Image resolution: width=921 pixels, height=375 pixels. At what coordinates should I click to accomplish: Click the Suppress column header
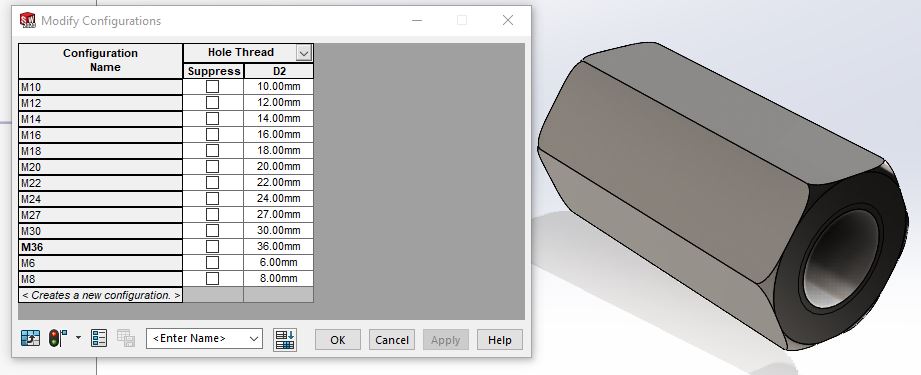click(214, 71)
